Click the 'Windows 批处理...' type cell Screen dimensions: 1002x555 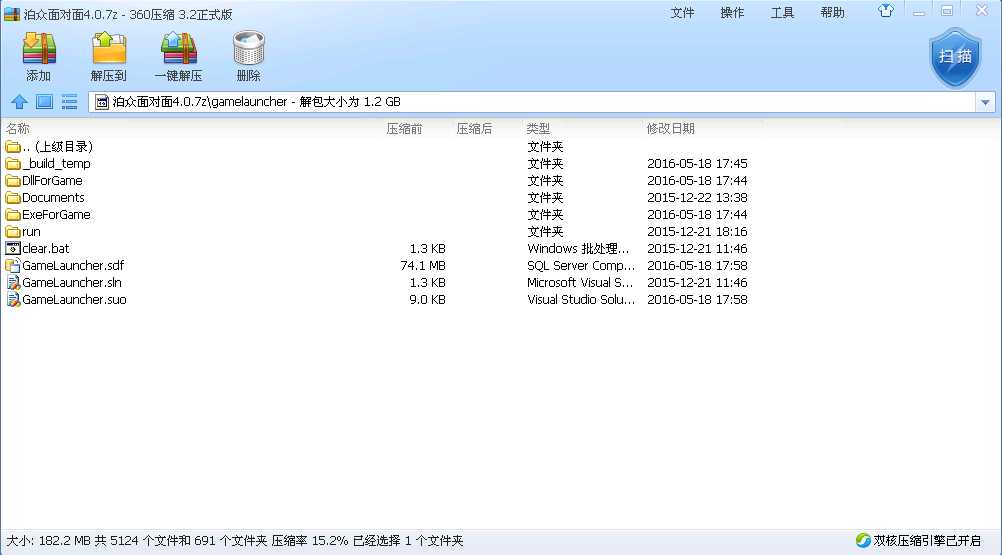tap(578, 248)
